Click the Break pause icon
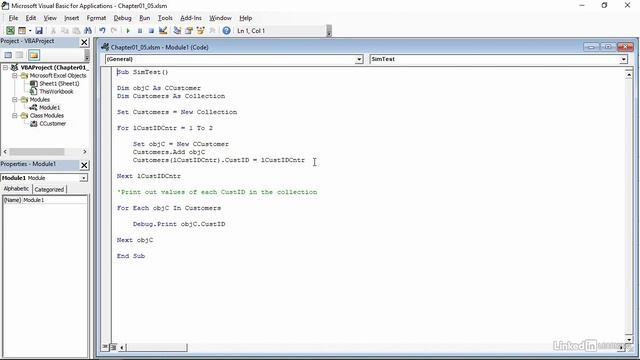This screenshot has width=640, height=360. click(140, 31)
